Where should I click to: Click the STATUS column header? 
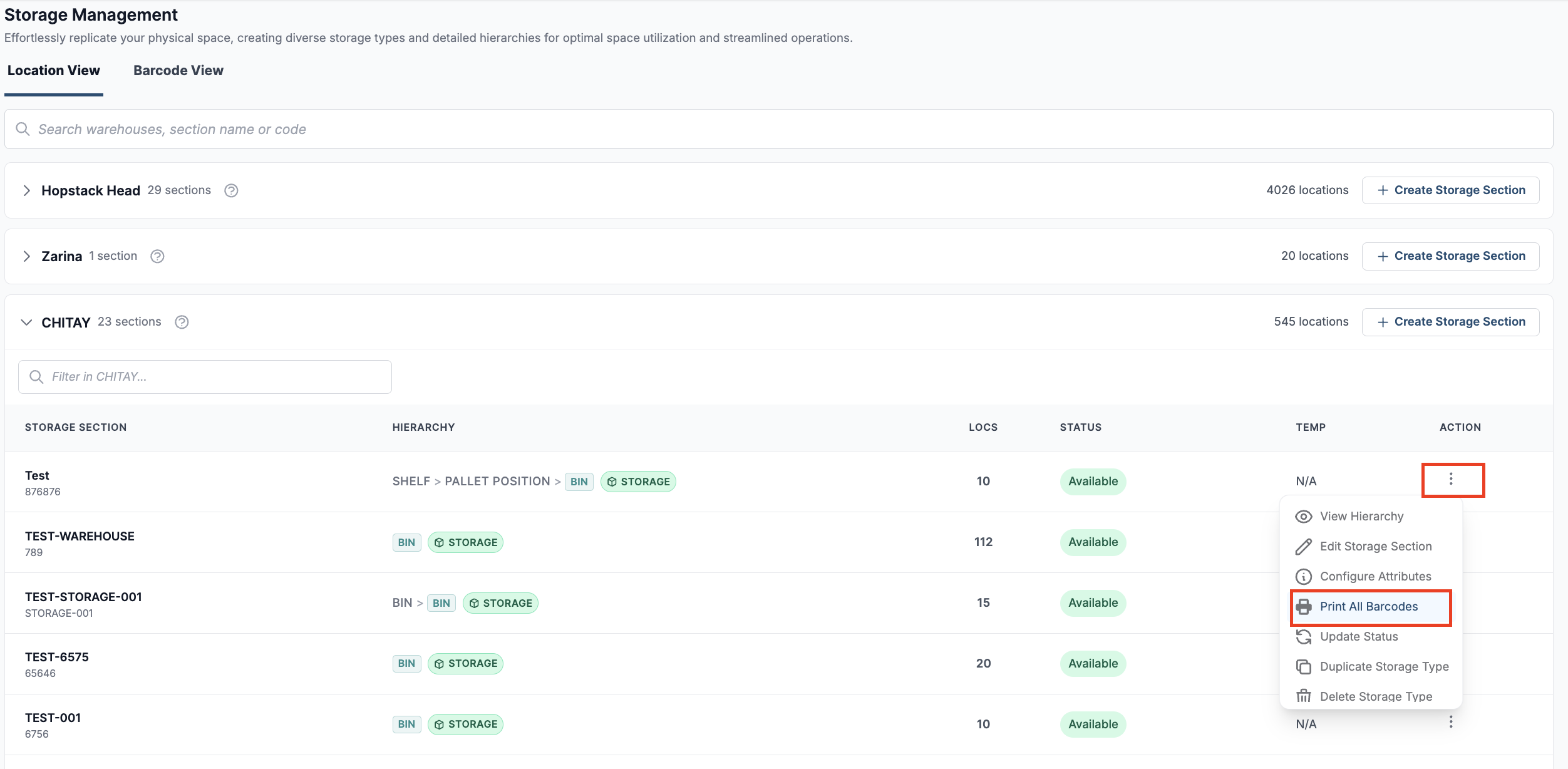(1081, 427)
